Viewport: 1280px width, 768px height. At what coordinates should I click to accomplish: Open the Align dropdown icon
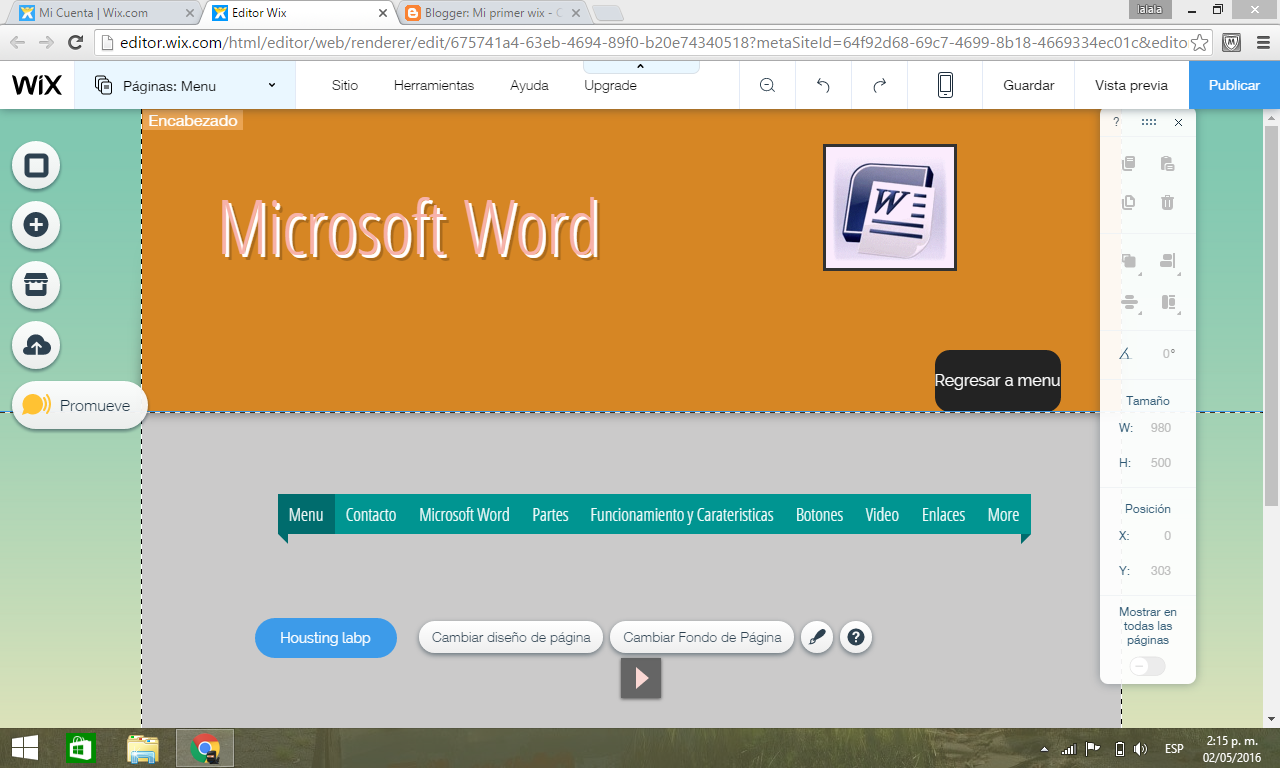1168,262
